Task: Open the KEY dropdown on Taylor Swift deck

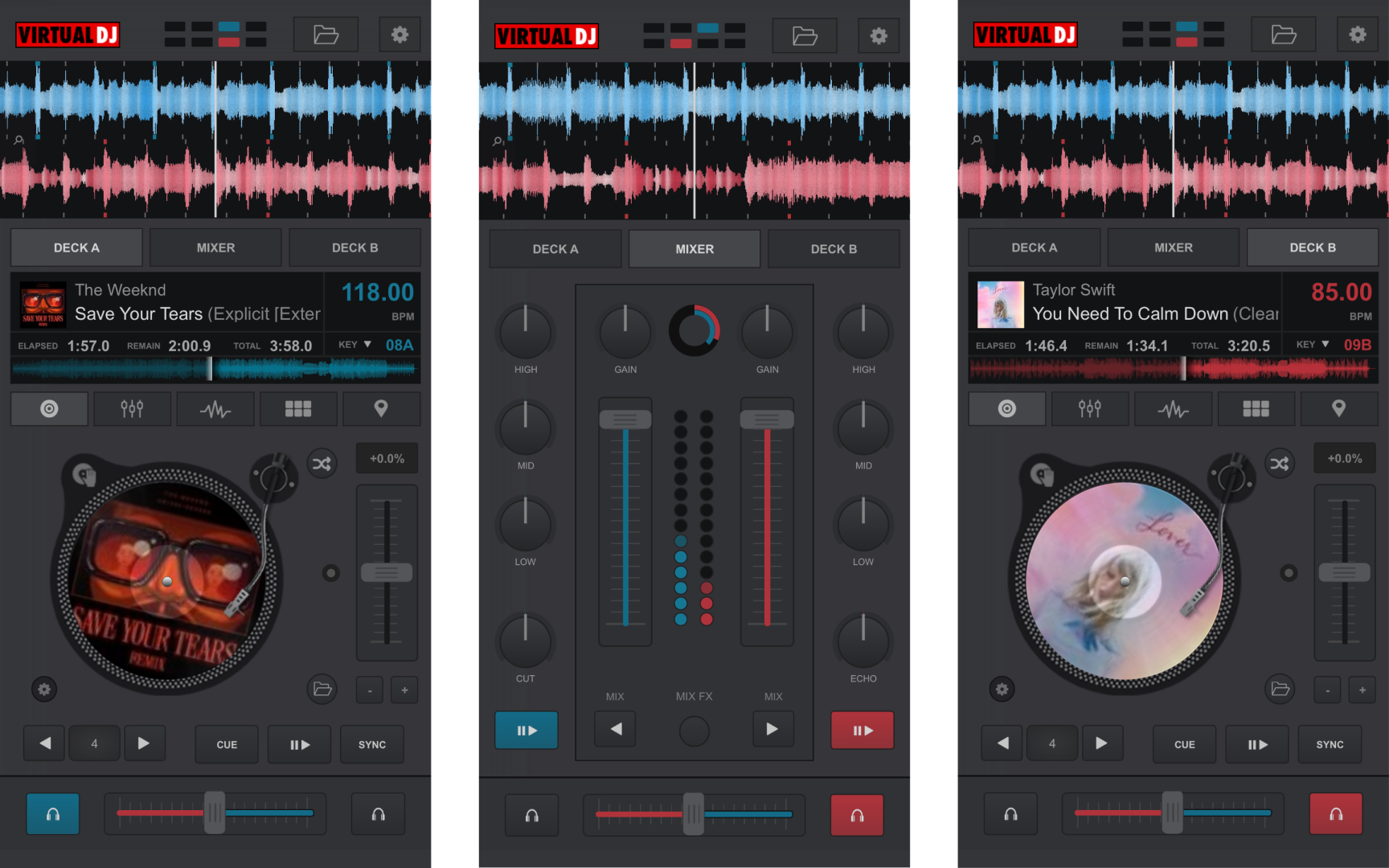Action: coord(1313,345)
